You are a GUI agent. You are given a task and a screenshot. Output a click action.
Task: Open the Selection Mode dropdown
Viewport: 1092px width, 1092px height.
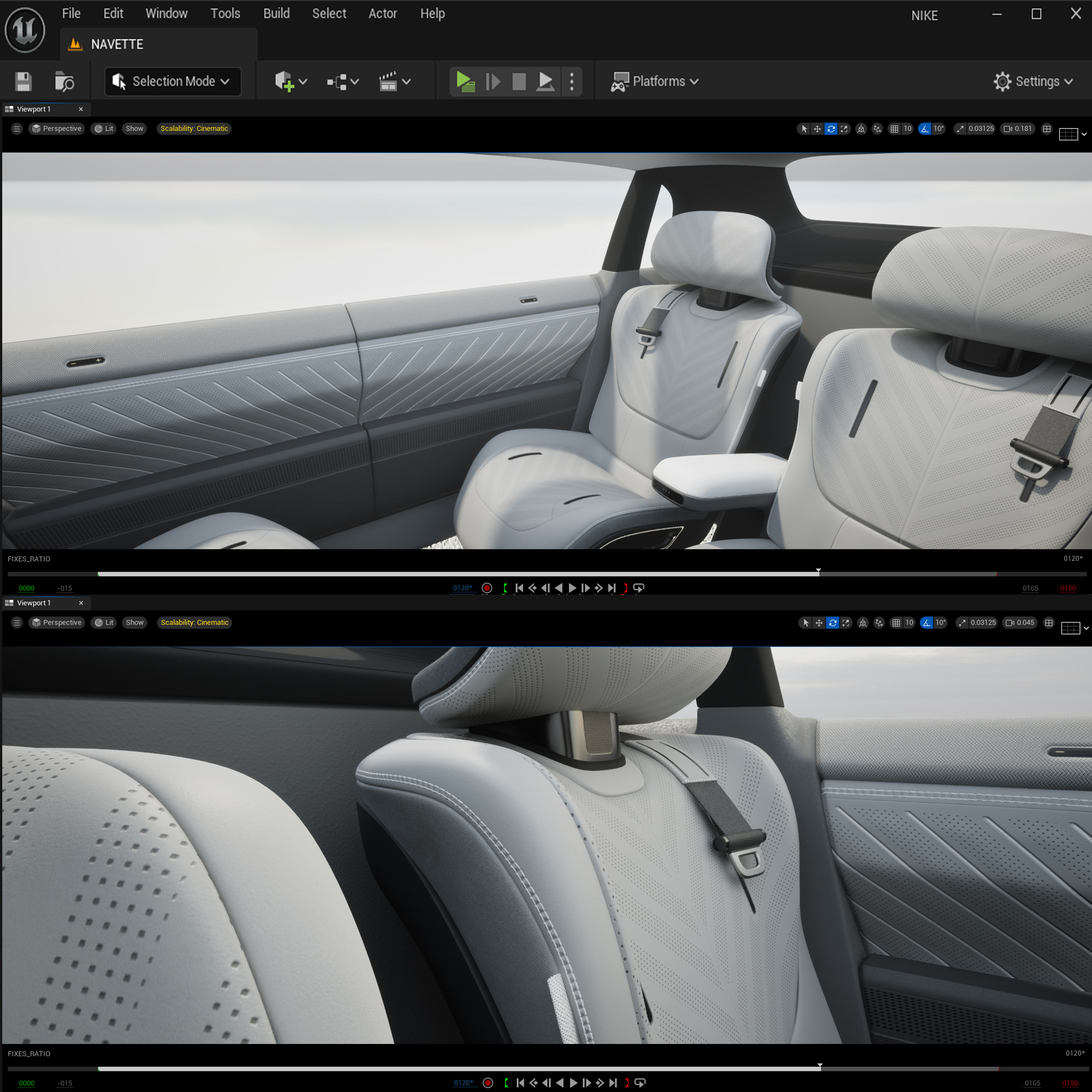click(x=173, y=81)
